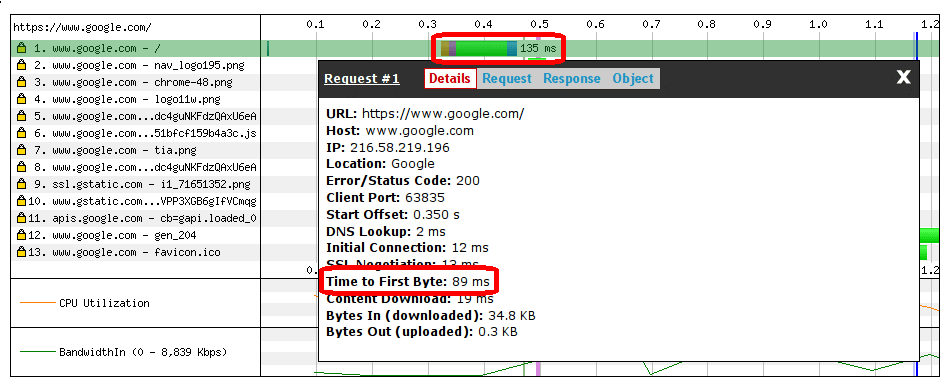Screen dimensions: 951x391
Task: Click lock icon beside favicon.ico
Action: coord(22,252)
